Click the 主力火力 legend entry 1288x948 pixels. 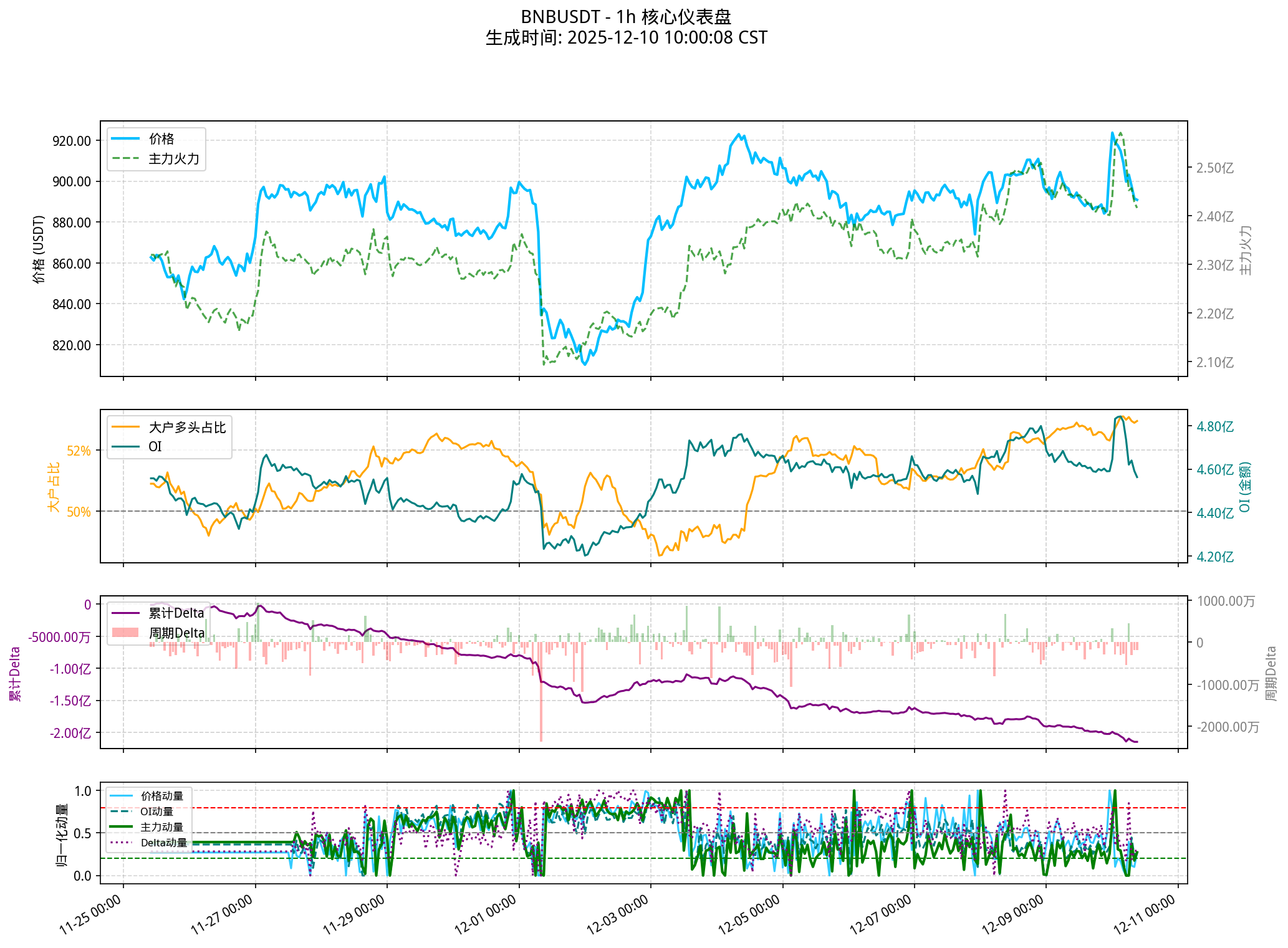pos(173,159)
